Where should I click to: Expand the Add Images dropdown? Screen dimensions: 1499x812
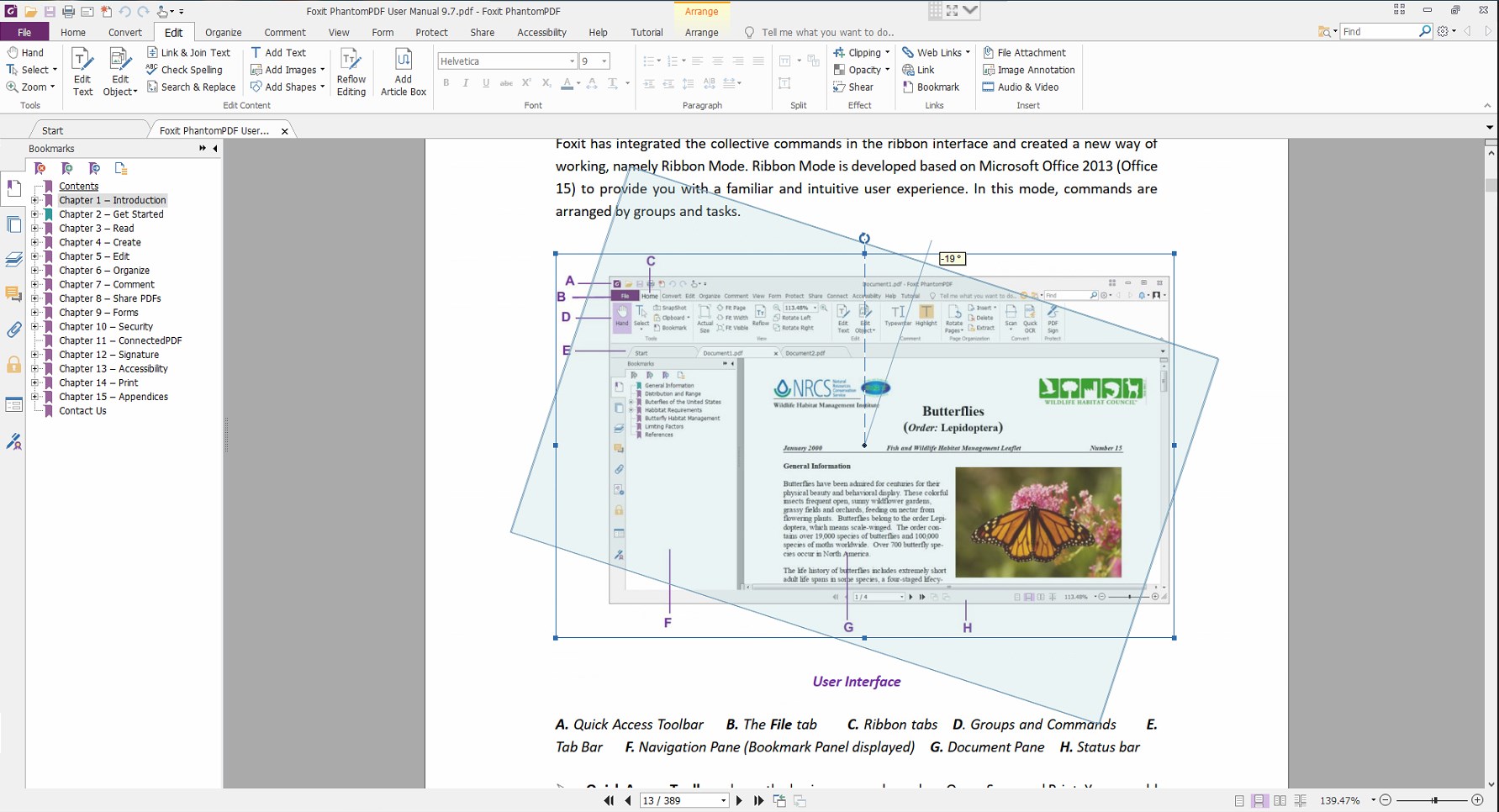pos(322,70)
